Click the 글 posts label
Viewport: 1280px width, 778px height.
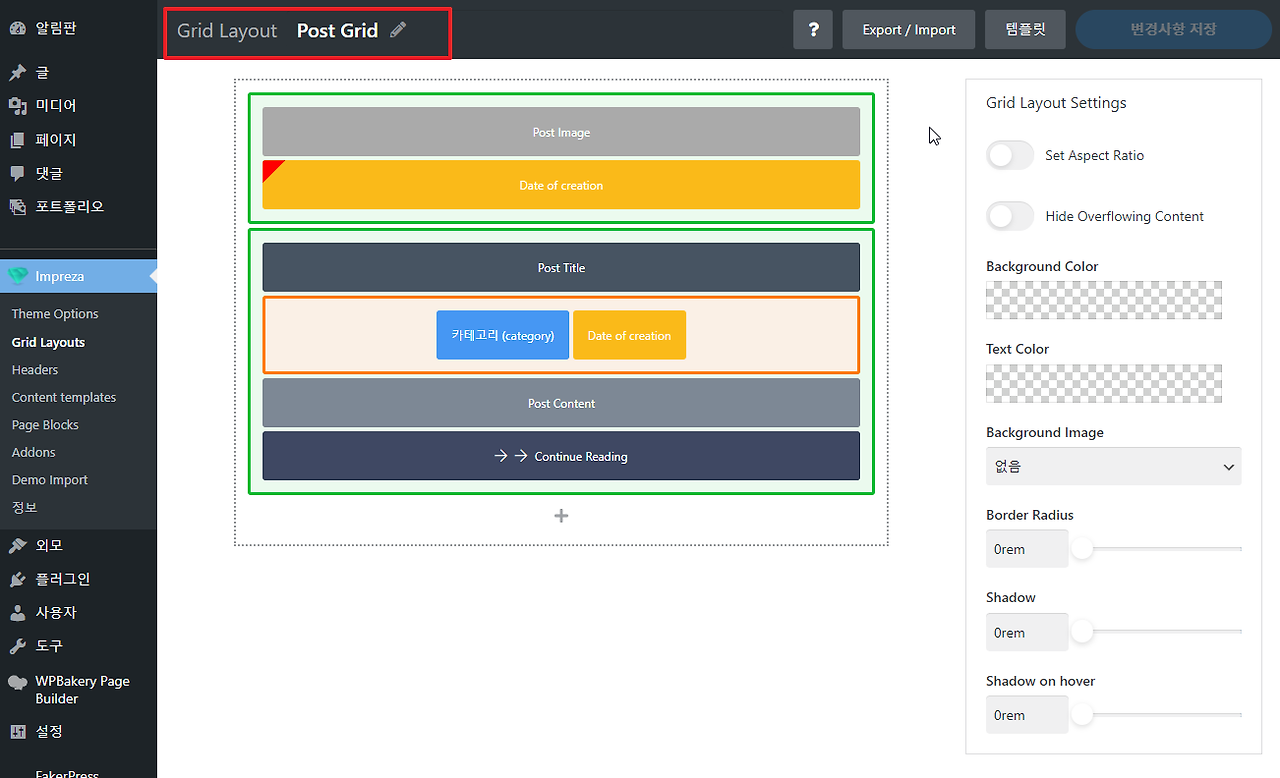click(x=42, y=73)
